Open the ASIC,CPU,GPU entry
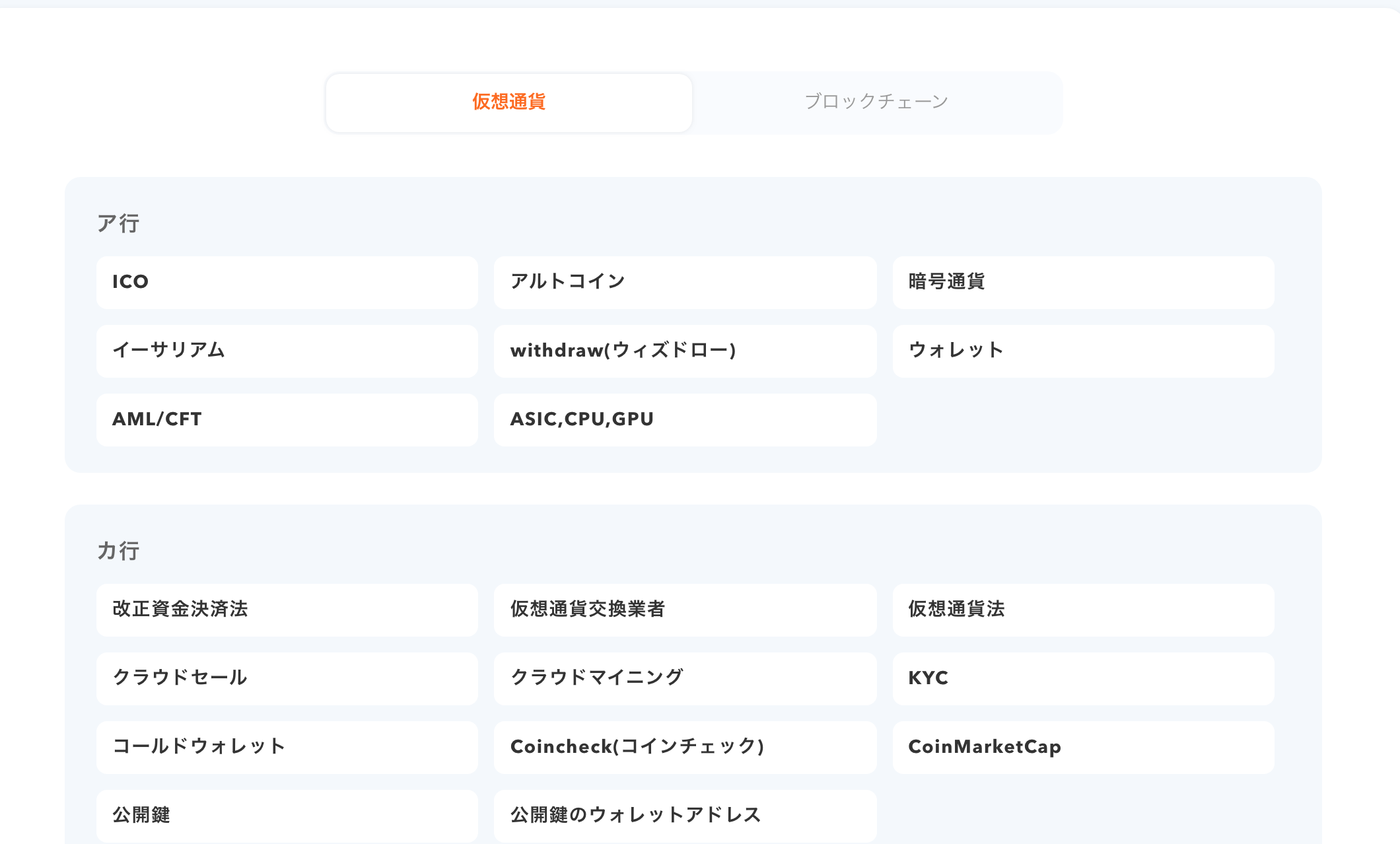Image resolution: width=1400 pixels, height=844 pixels. [x=685, y=420]
